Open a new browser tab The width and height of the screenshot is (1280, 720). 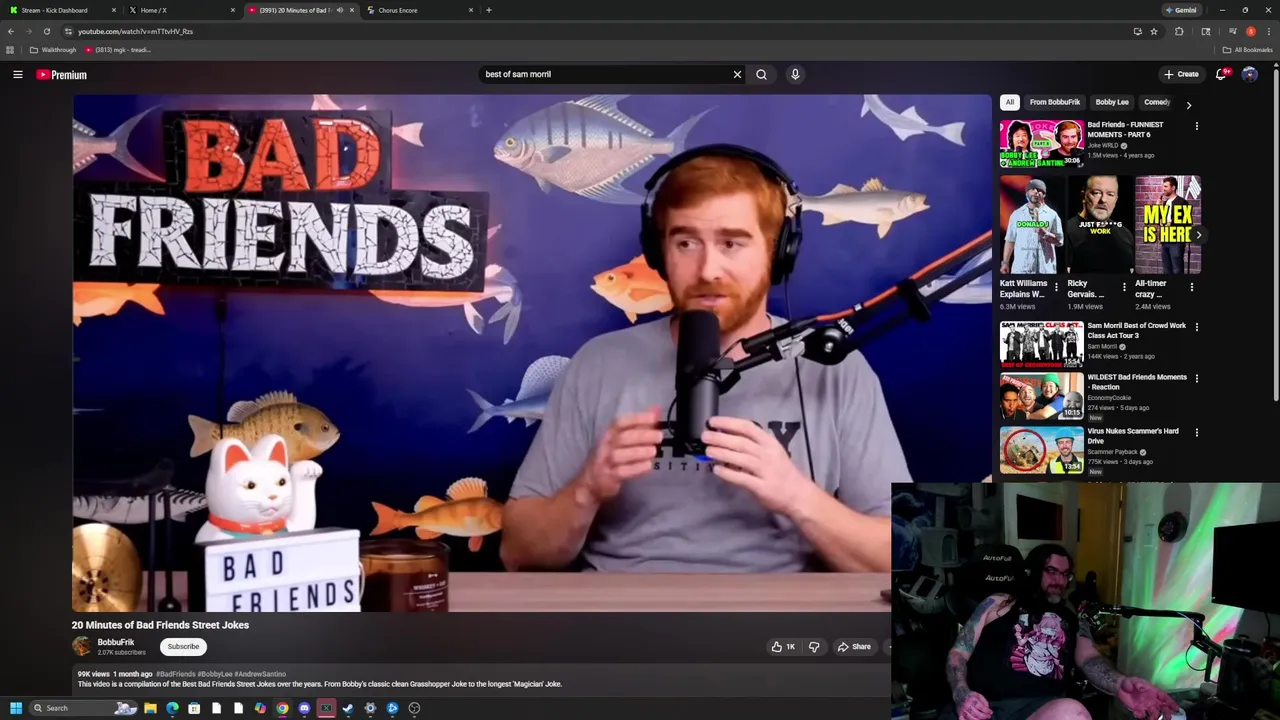click(488, 10)
